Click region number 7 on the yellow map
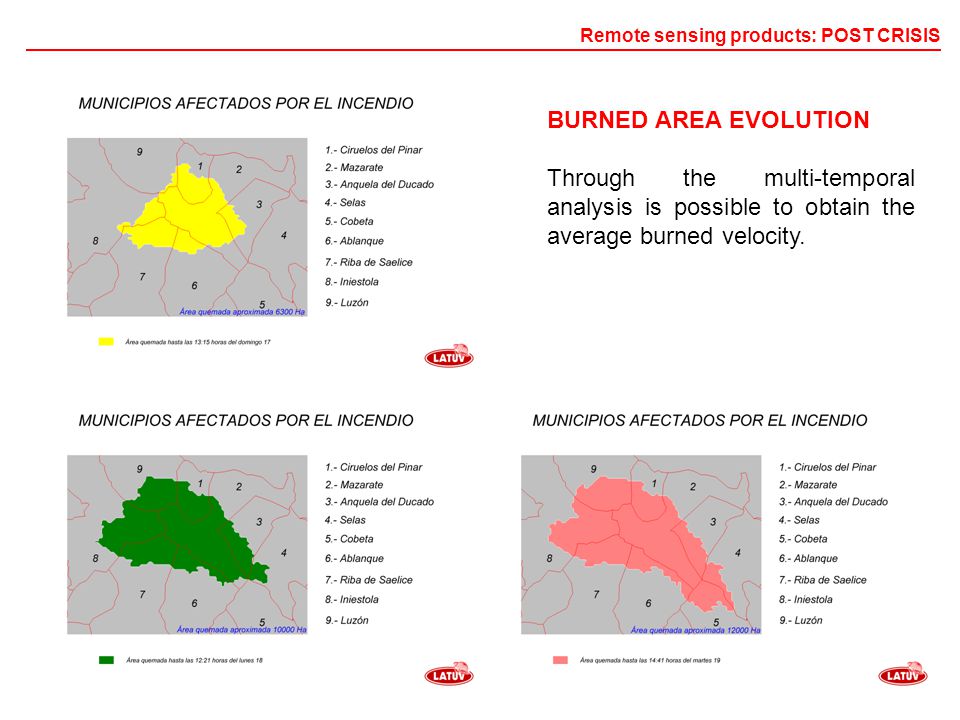Image resolution: width=960 pixels, height=720 pixels. (x=142, y=276)
